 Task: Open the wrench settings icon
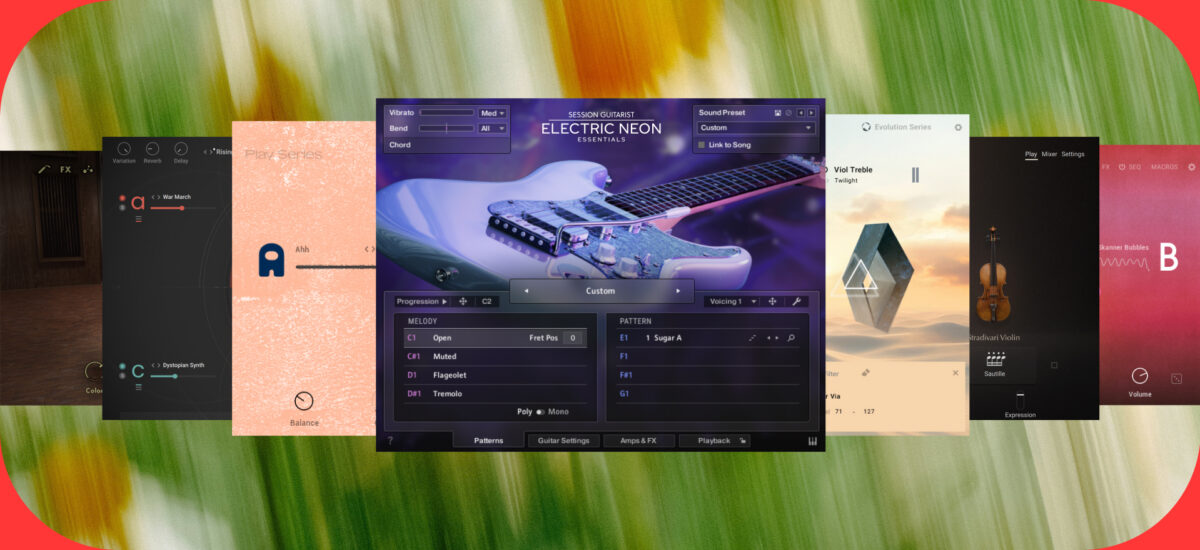(x=797, y=301)
